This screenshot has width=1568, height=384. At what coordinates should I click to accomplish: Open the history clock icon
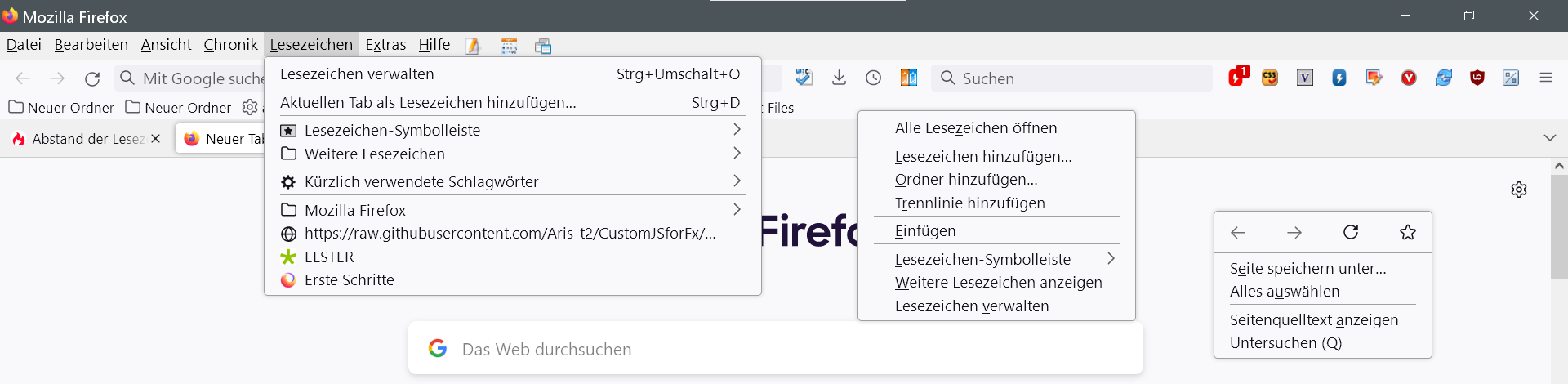[x=873, y=78]
